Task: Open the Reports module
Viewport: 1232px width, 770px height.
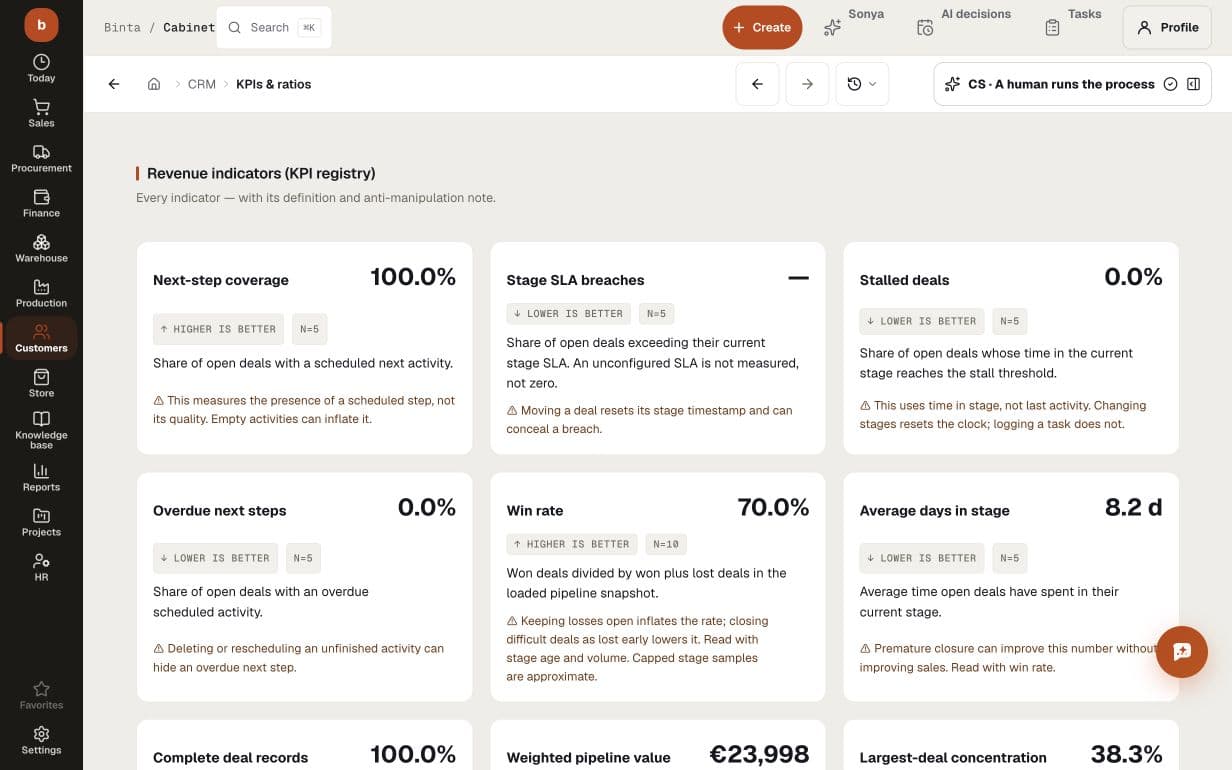Action: click(41, 477)
